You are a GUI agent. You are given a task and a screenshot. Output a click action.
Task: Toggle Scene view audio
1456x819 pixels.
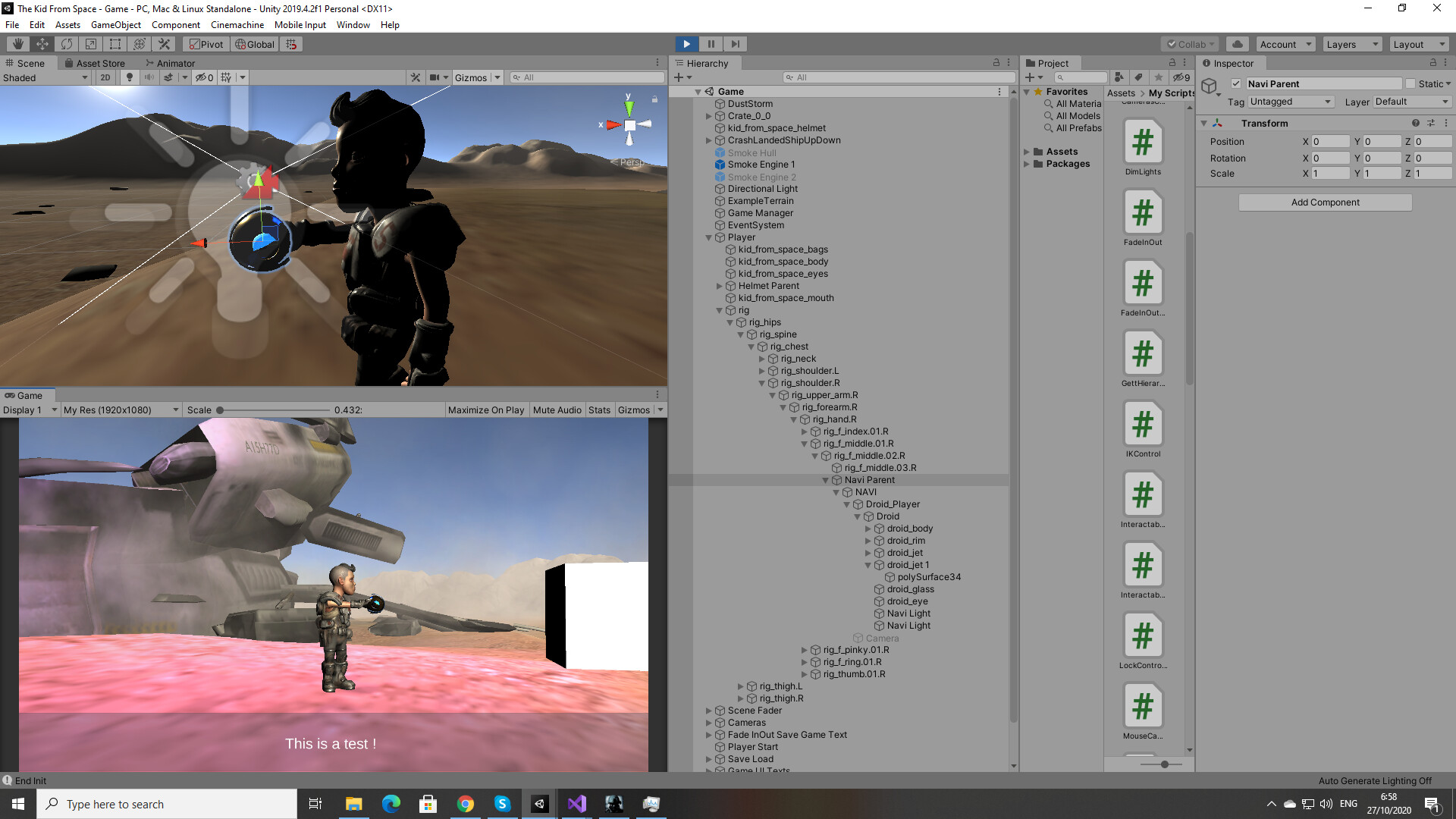149,77
